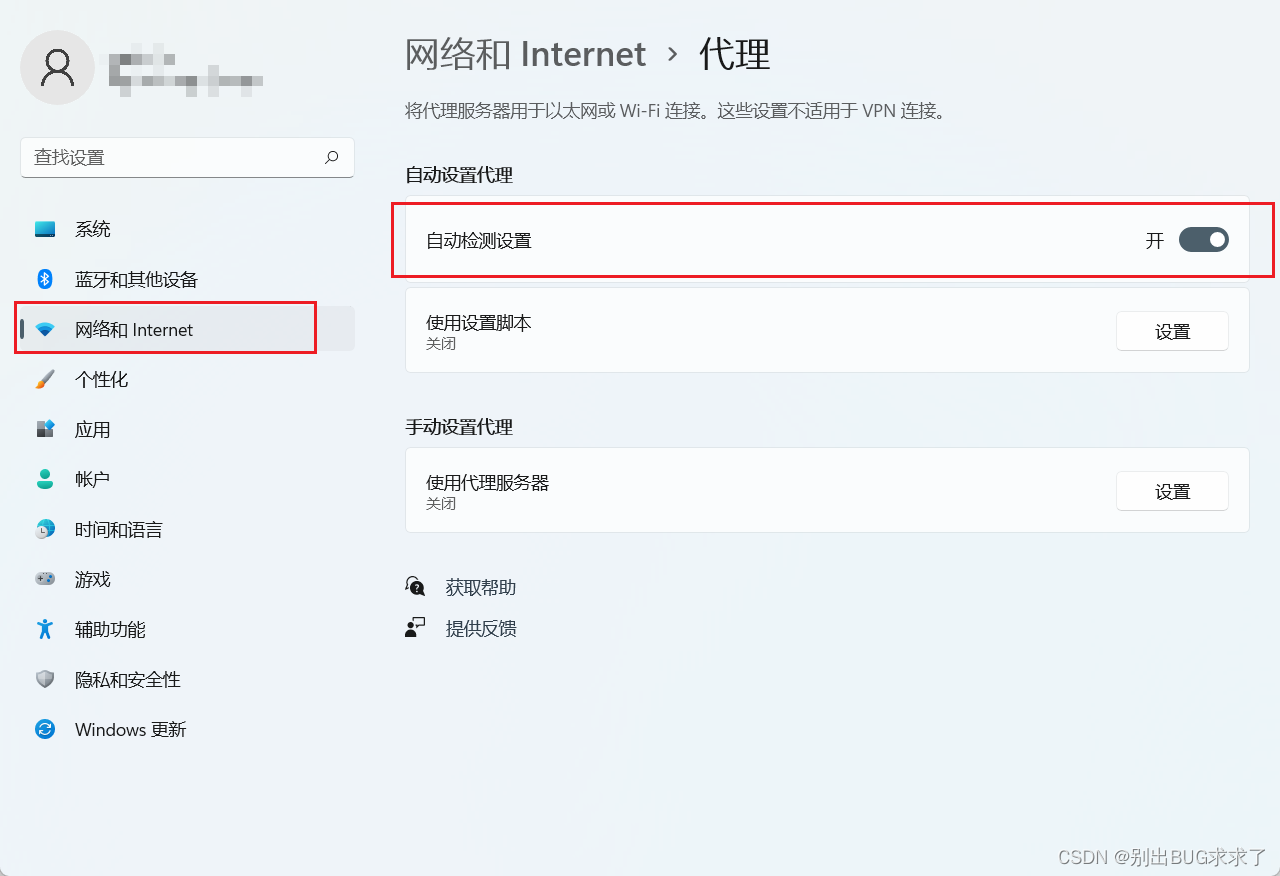Turn off the 自动检测设置 toggle
The image size is (1280, 876).
1203,240
